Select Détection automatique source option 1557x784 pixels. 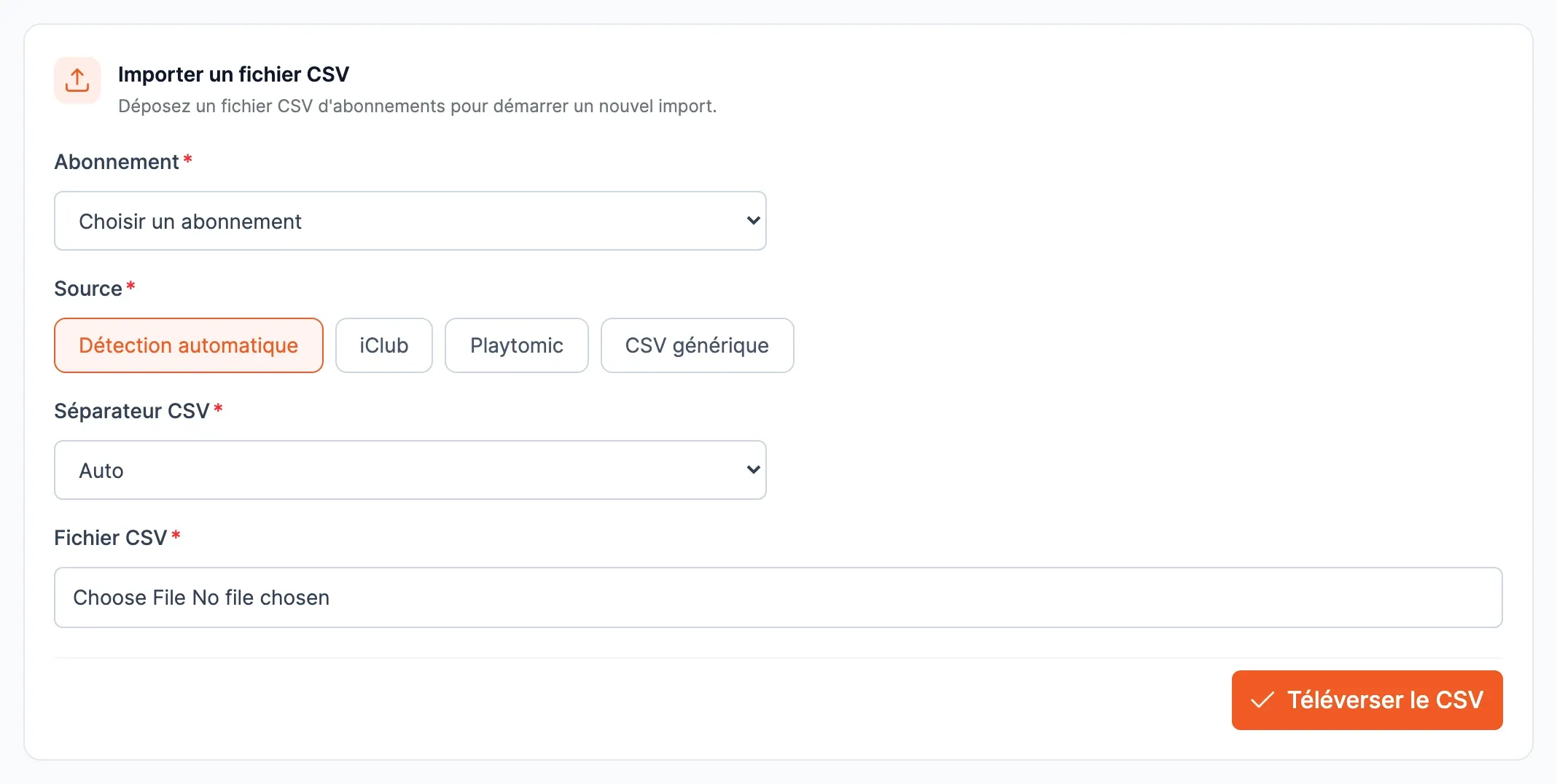pyautogui.click(x=189, y=345)
